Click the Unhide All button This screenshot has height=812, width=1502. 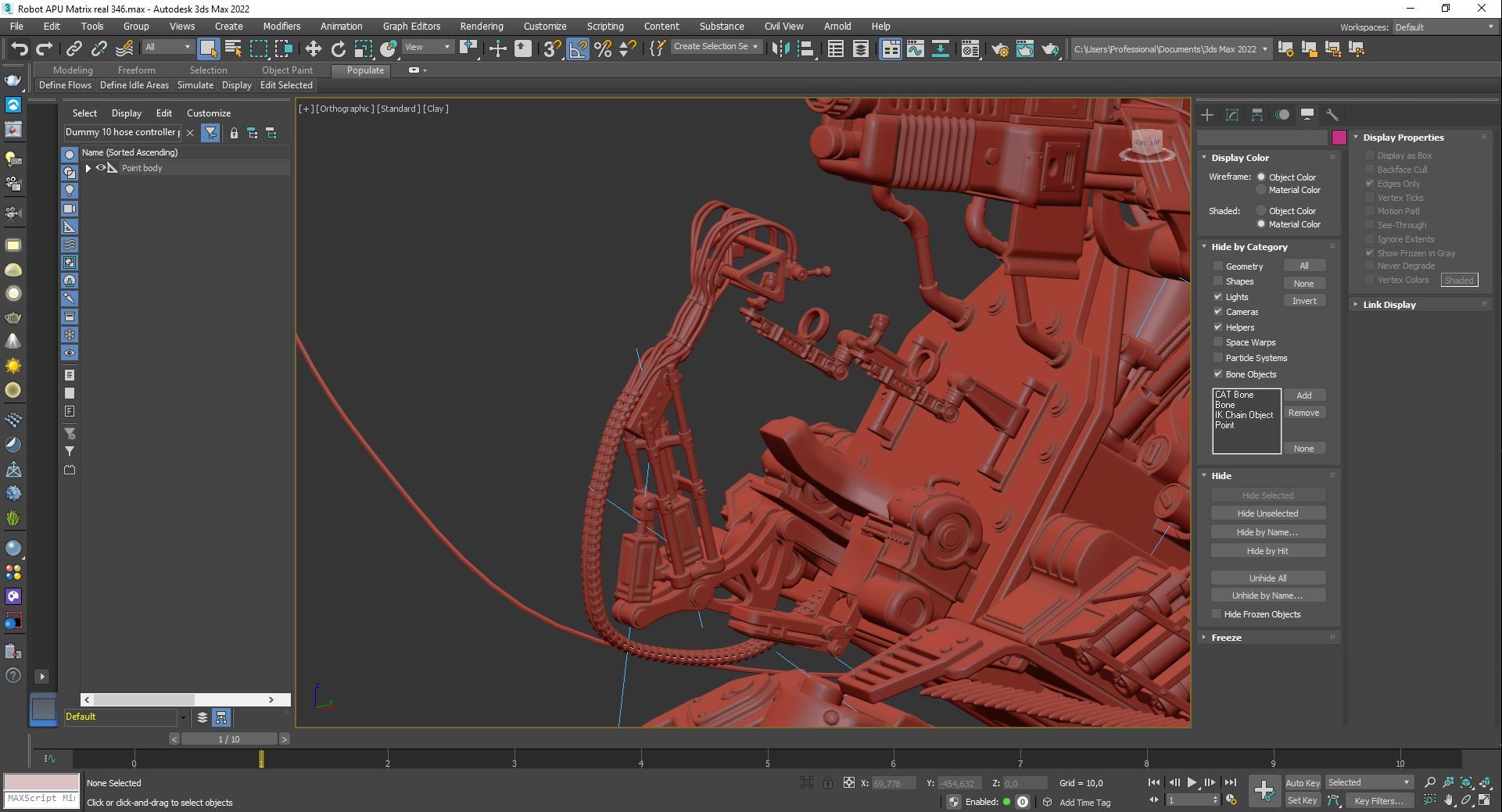point(1267,578)
